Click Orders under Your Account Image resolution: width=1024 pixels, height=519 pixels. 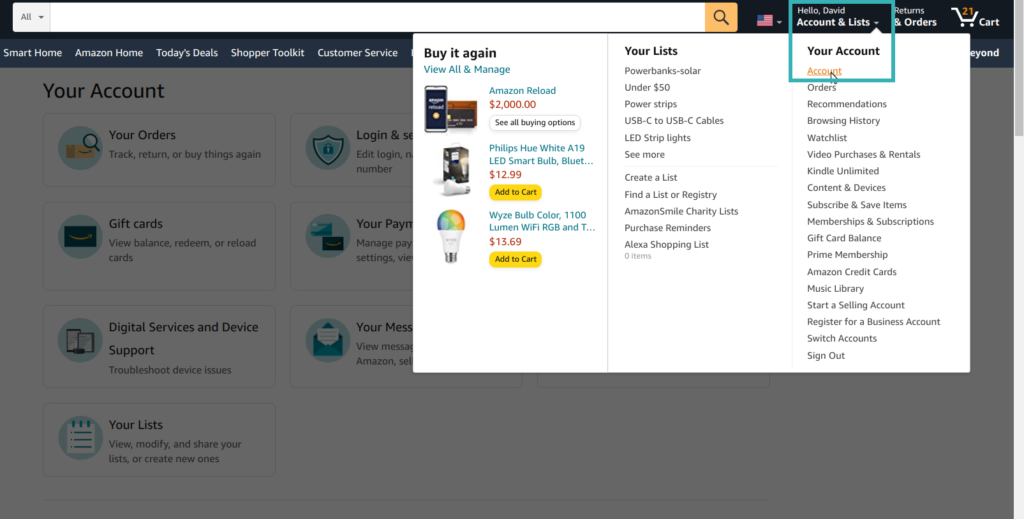point(822,87)
